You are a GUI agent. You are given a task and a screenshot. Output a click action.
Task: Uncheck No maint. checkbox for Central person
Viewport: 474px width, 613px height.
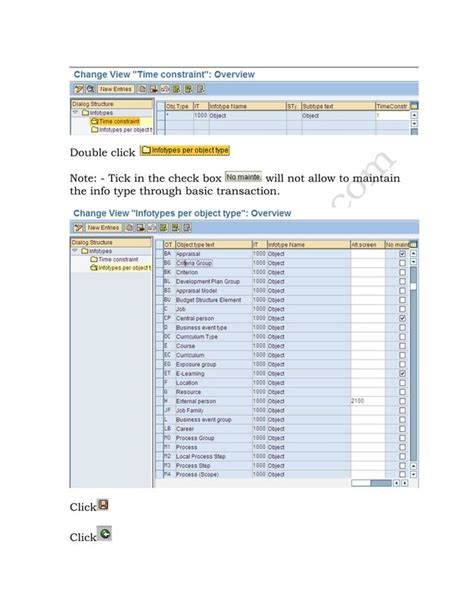tap(402, 318)
